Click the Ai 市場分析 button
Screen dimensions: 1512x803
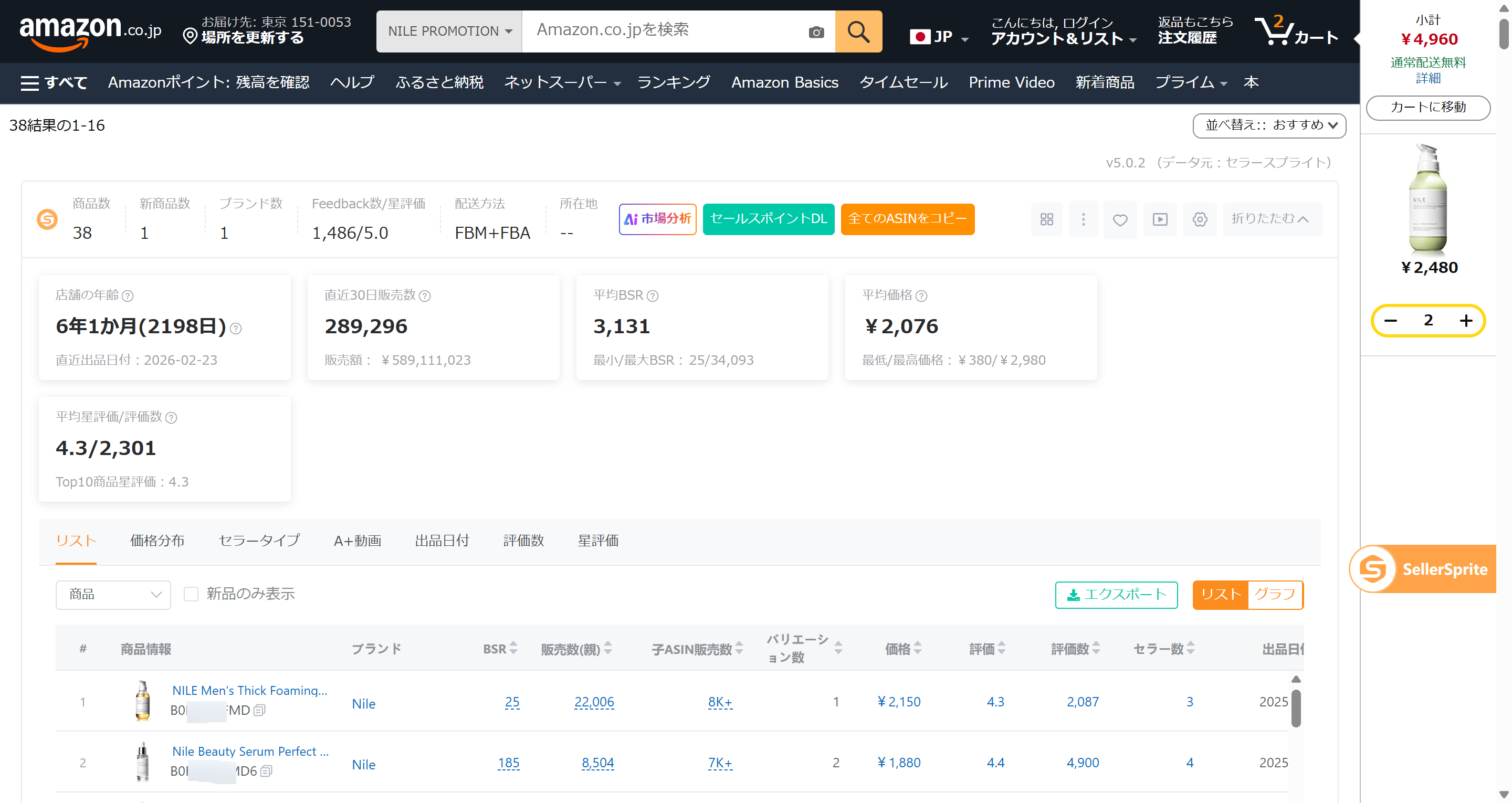tap(657, 219)
